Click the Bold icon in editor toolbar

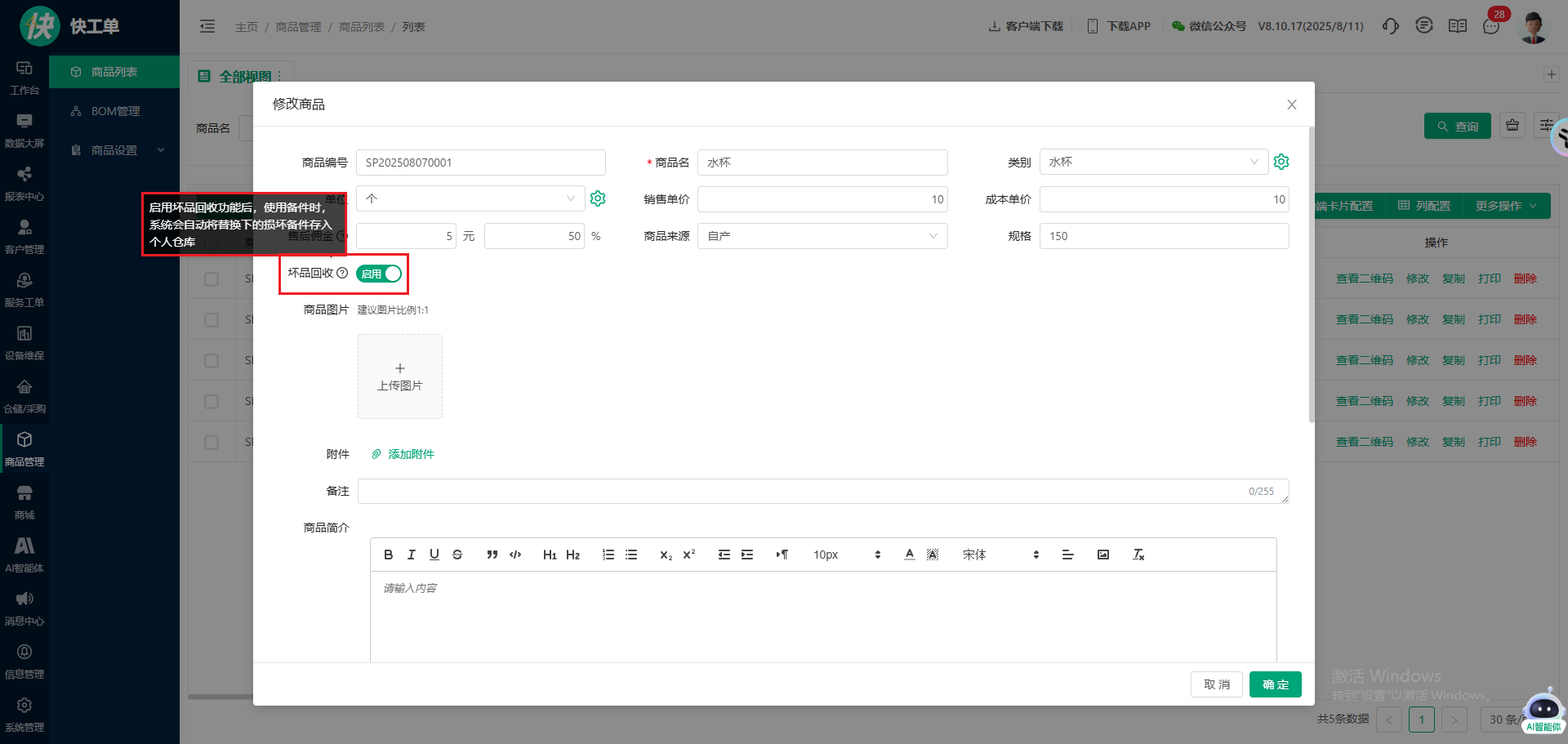click(389, 555)
